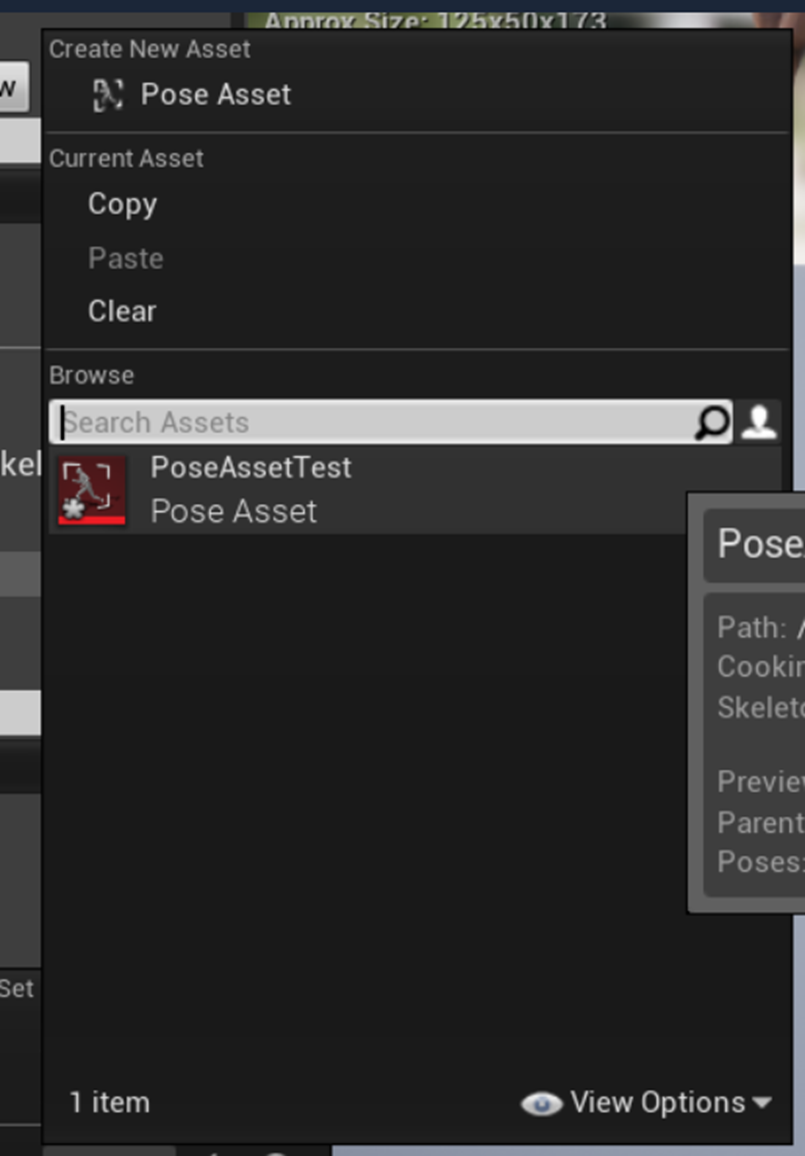Image resolution: width=805 pixels, height=1156 pixels.
Task: Expand View Options via its arrow
Action: 762,1104
